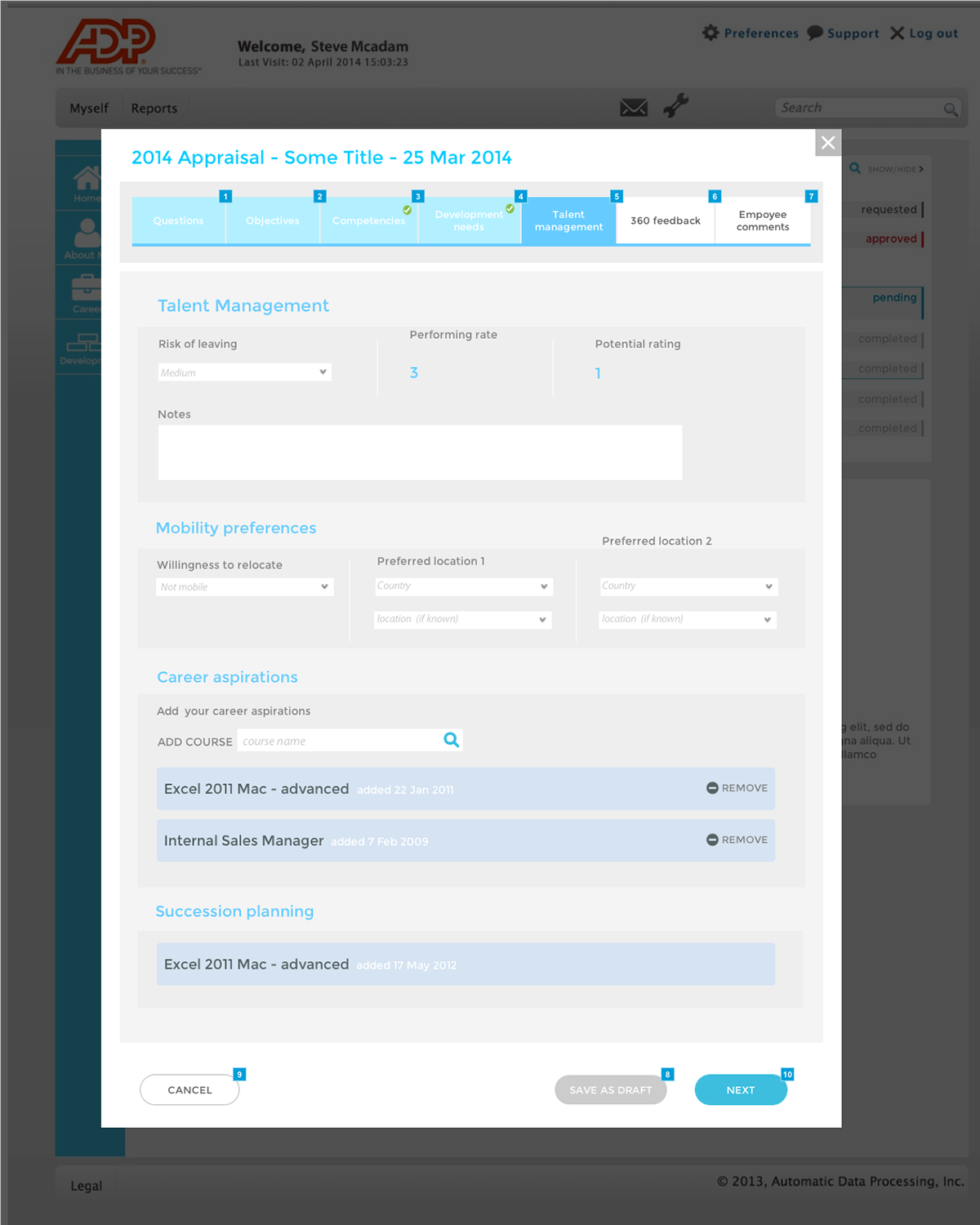The image size is (980, 1225).
Task: Open the Legal link in footer
Action: pos(87,1186)
